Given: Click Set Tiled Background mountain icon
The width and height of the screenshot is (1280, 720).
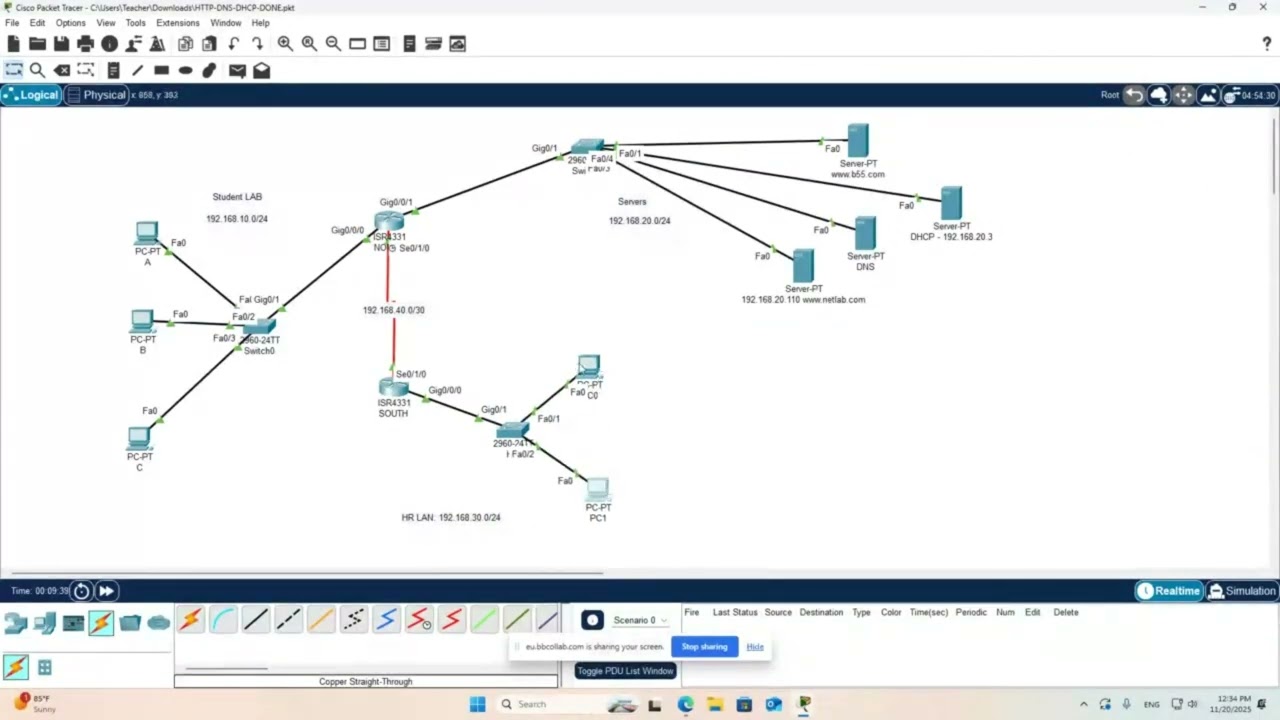Looking at the screenshot, I should (1209, 95).
